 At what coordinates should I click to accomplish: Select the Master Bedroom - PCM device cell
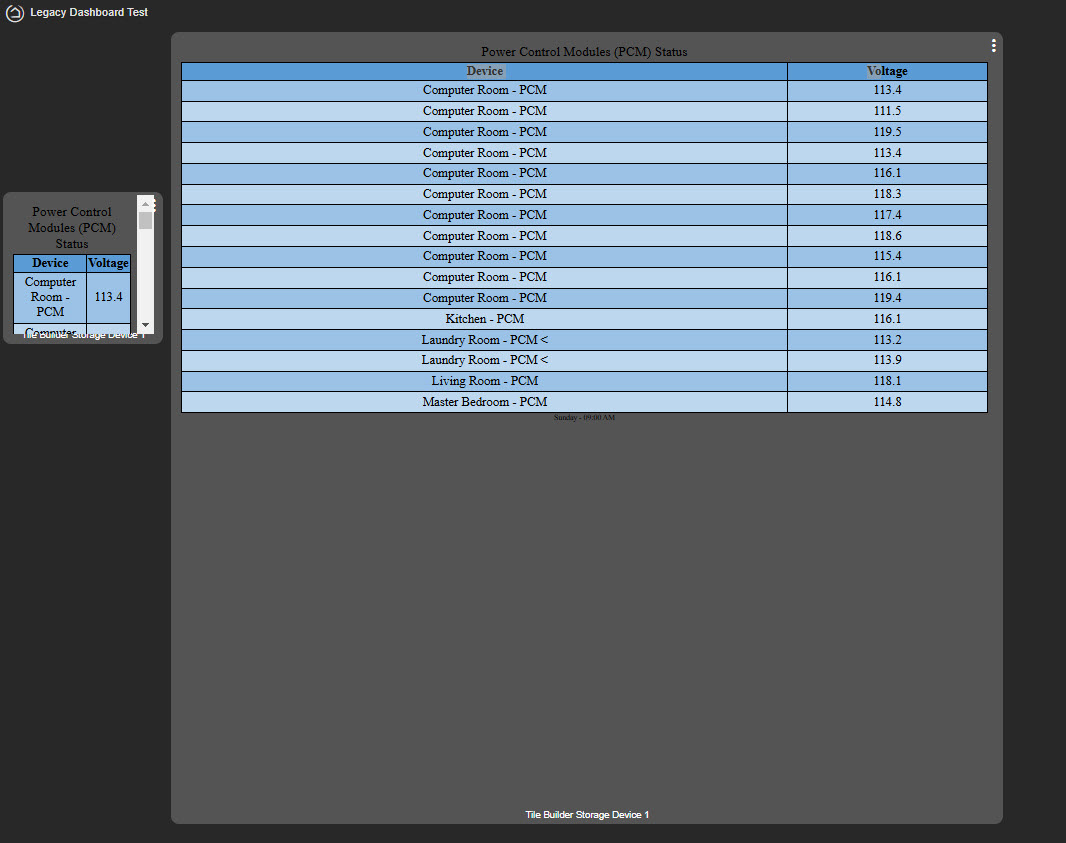[x=484, y=402]
